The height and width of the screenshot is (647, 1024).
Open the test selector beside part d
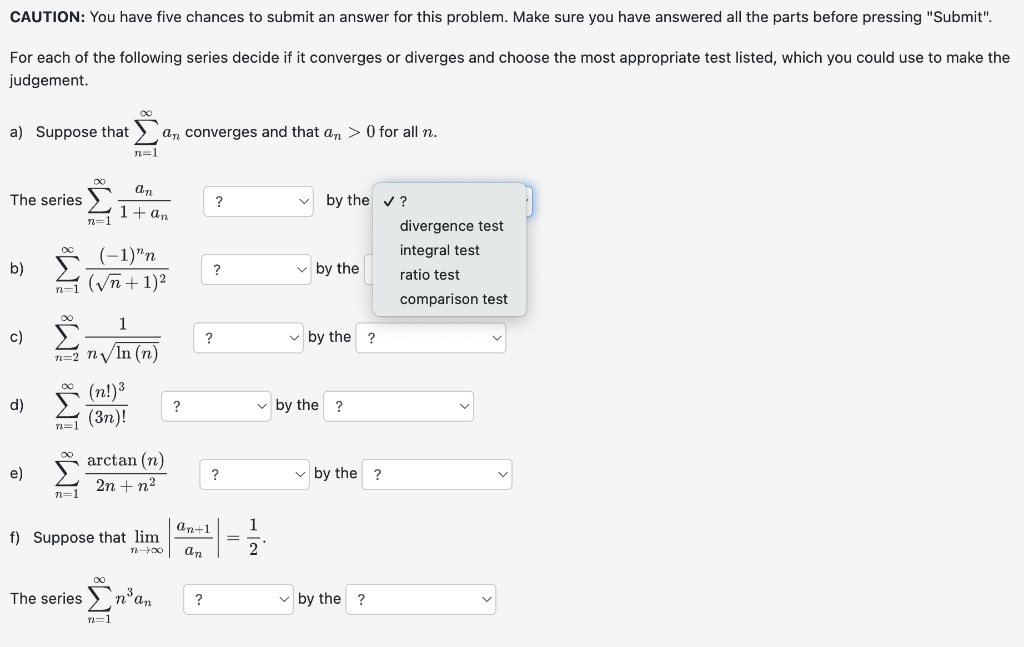398,405
